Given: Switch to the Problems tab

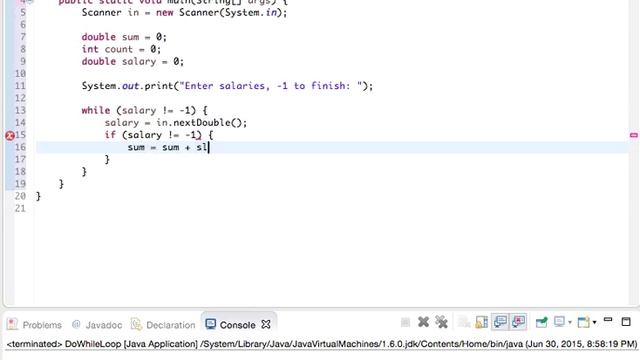Looking at the screenshot, I should tap(42, 325).
